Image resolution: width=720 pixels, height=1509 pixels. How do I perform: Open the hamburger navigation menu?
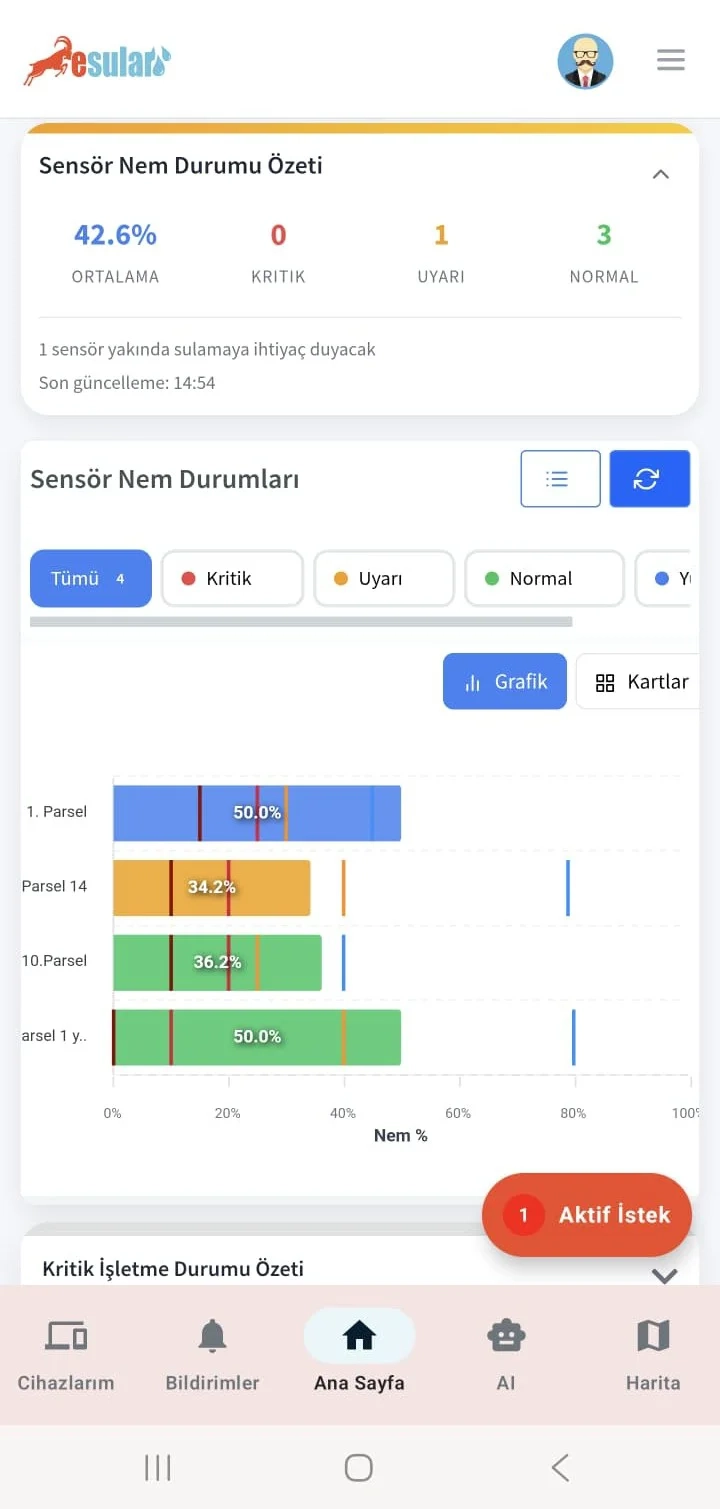coord(670,60)
